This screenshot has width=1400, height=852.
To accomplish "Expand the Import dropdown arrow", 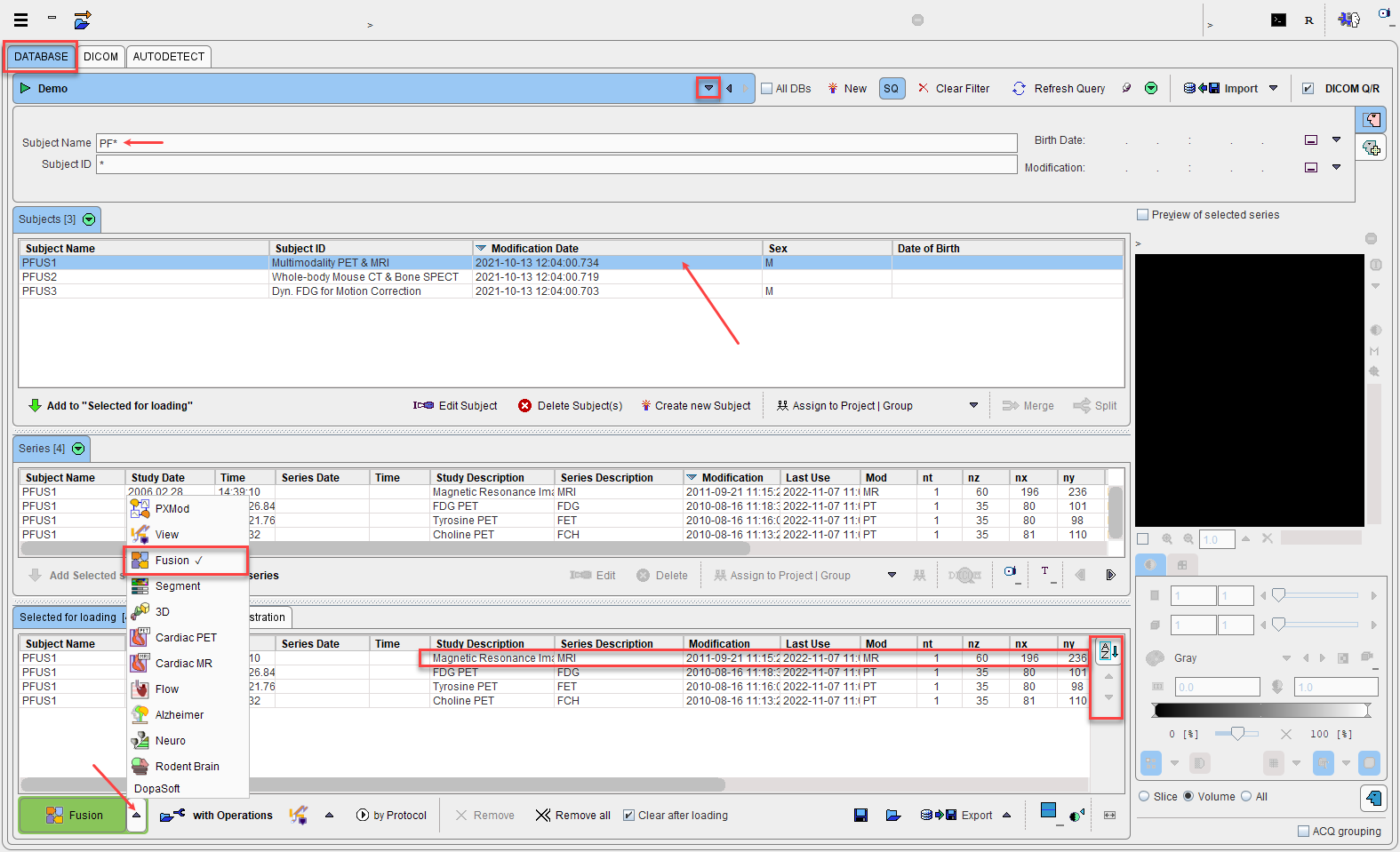I will pyautogui.click(x=1273, y=89).
